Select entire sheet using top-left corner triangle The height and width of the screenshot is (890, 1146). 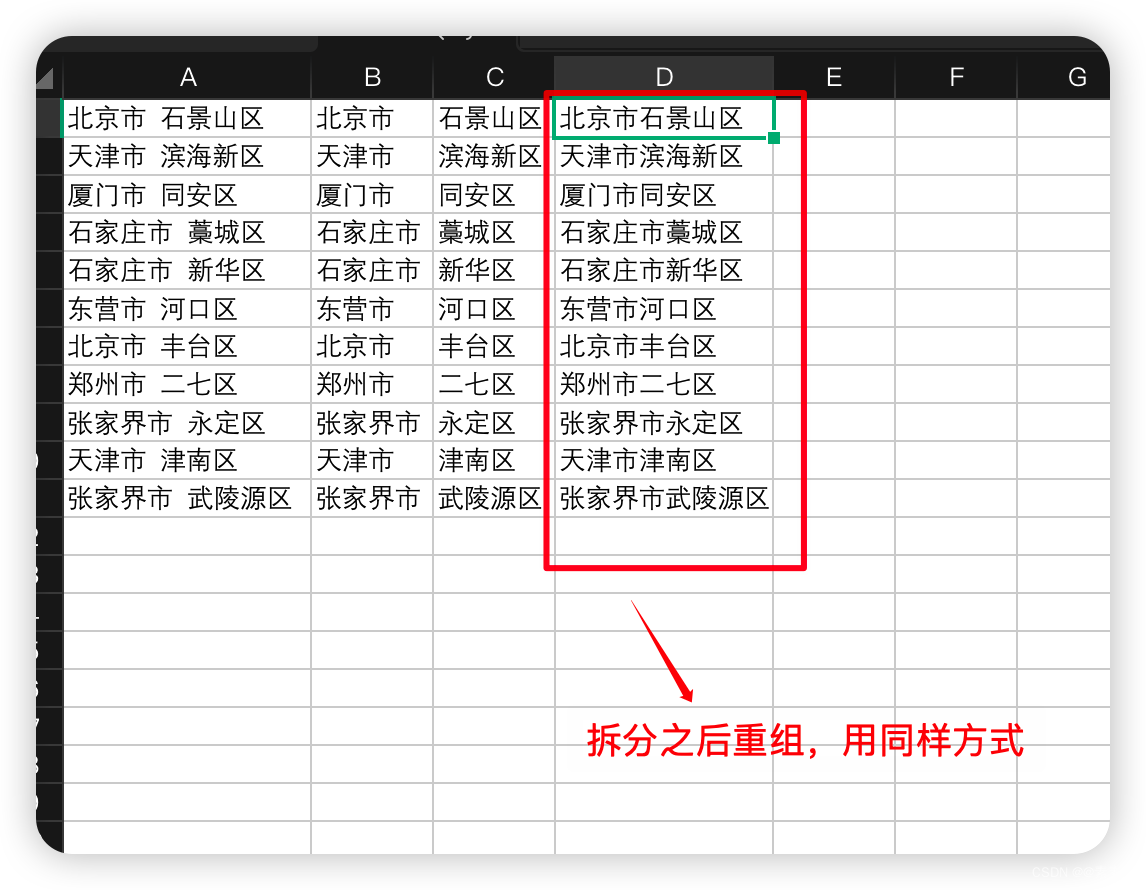(x=48, y=77)
